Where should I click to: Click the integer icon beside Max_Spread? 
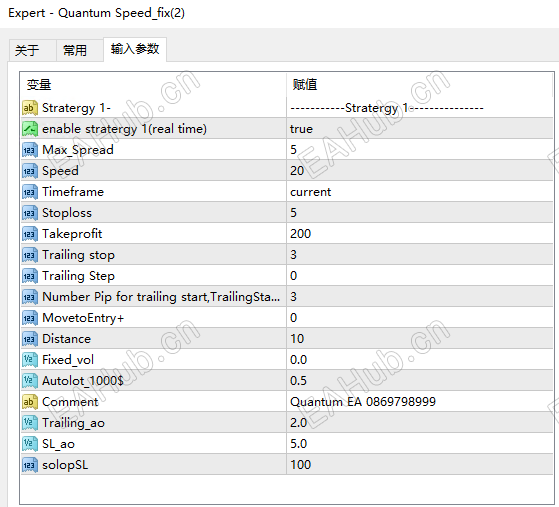coord(30,150)
